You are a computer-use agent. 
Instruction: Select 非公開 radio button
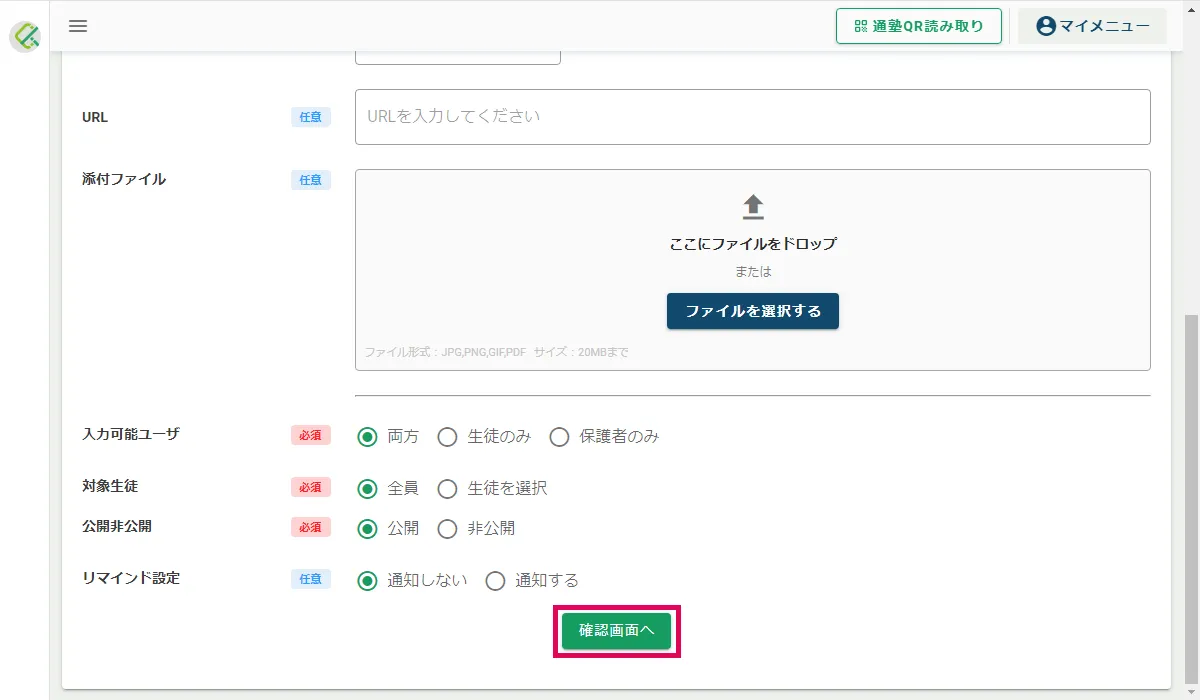pos(448,529)
